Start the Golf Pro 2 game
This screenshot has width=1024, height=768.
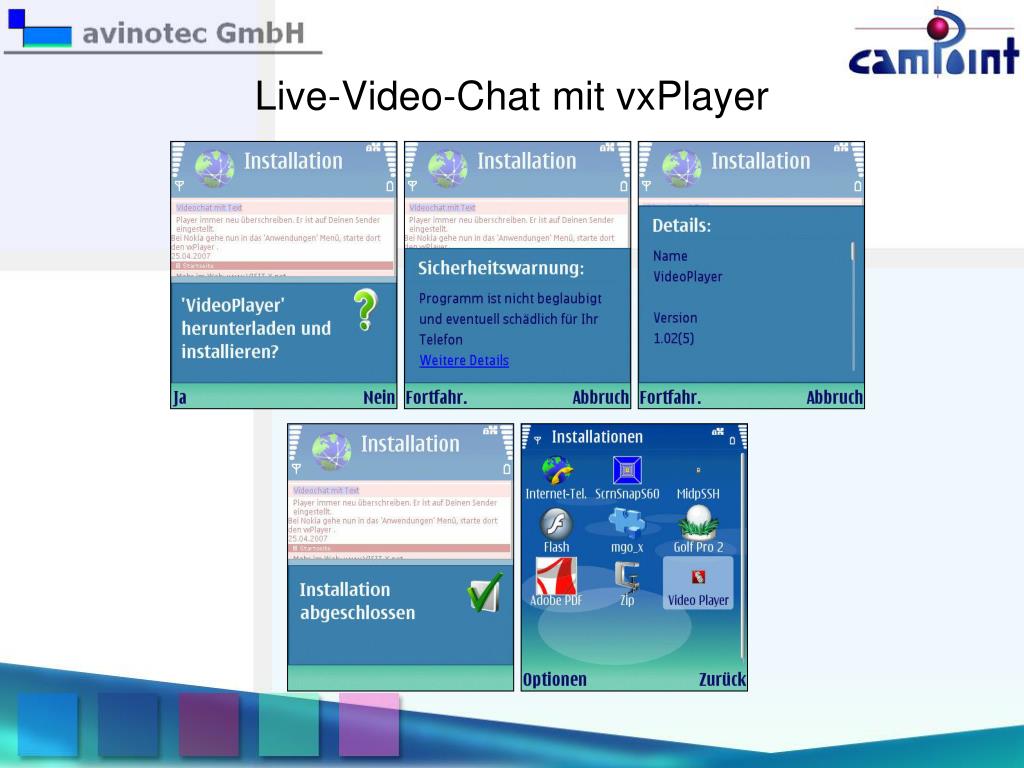pyautogui.click(x=698, y=530)
